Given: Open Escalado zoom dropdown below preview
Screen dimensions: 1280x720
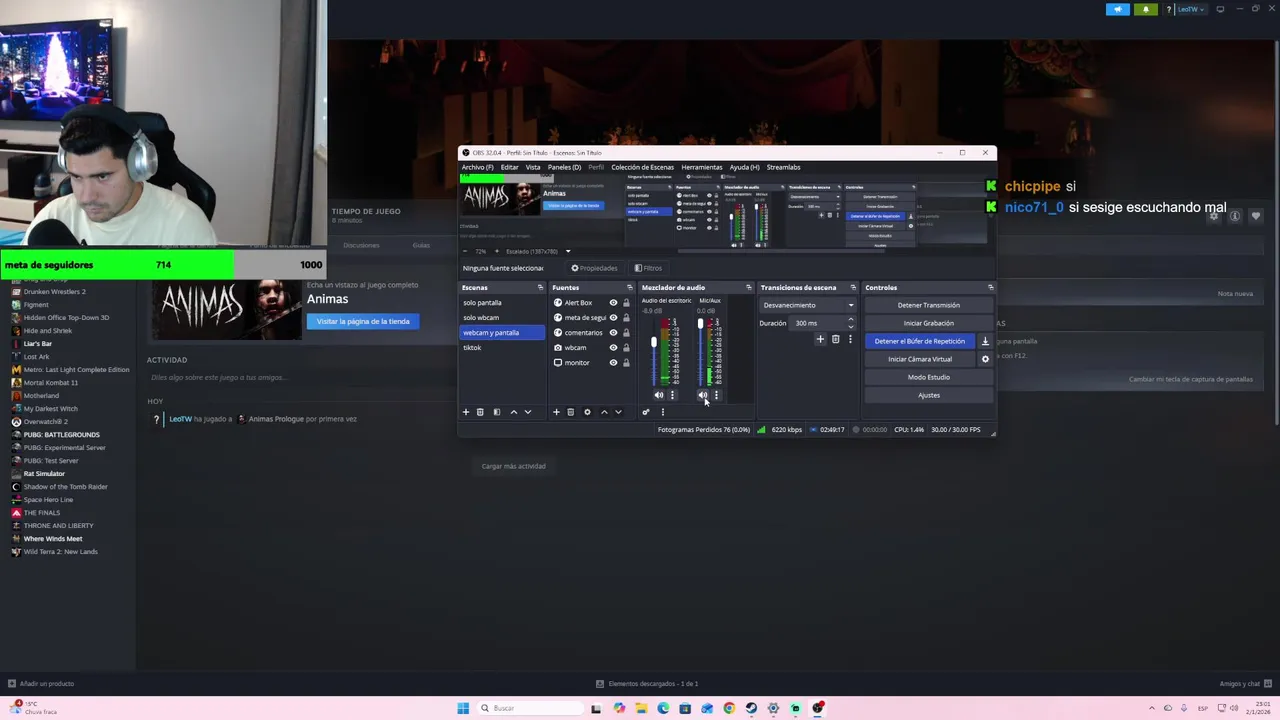Looking at the screenshot, I should point(567,251).
